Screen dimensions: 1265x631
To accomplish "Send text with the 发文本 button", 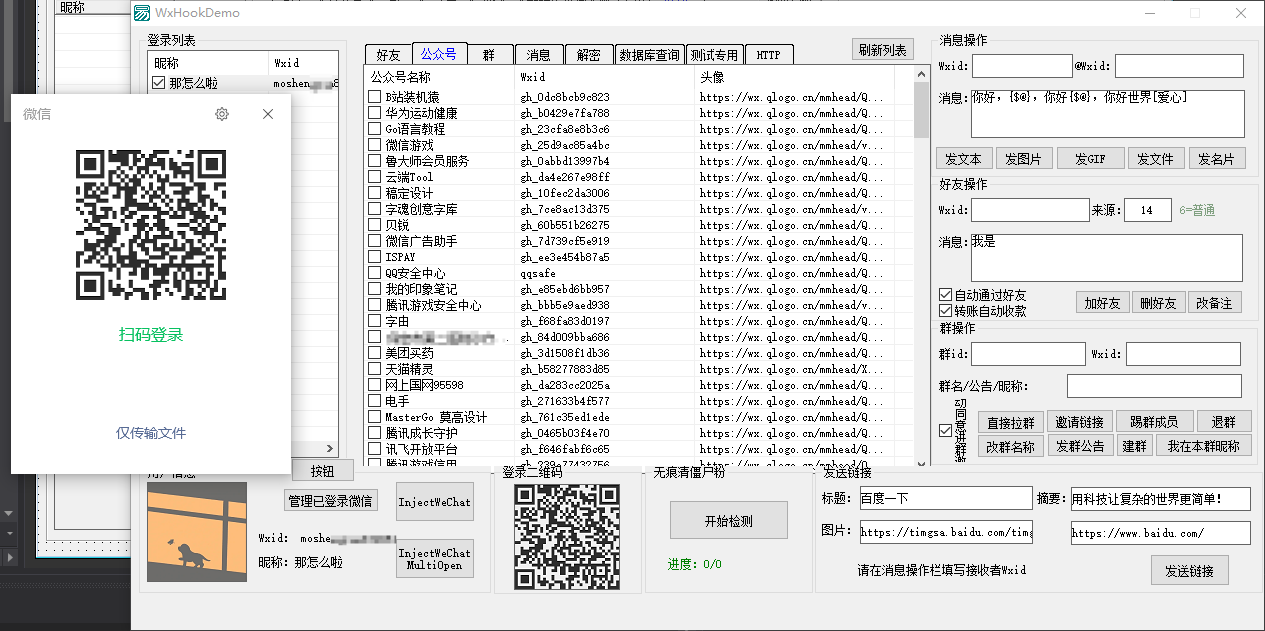I will pos(964,159).
